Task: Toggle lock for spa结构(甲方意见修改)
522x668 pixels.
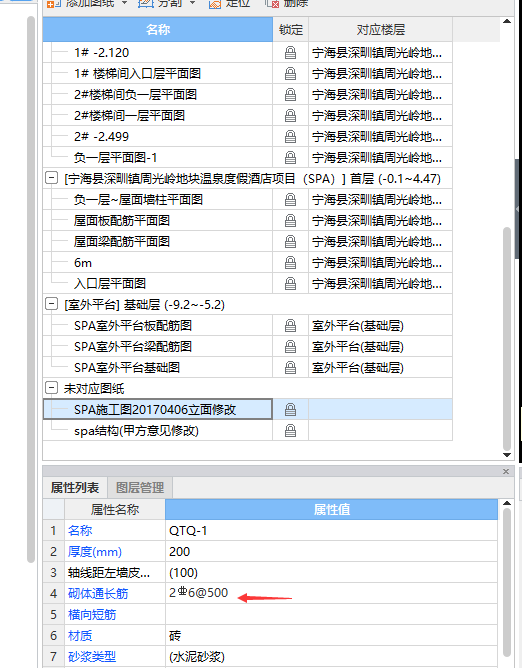Action: coord(290,431)
